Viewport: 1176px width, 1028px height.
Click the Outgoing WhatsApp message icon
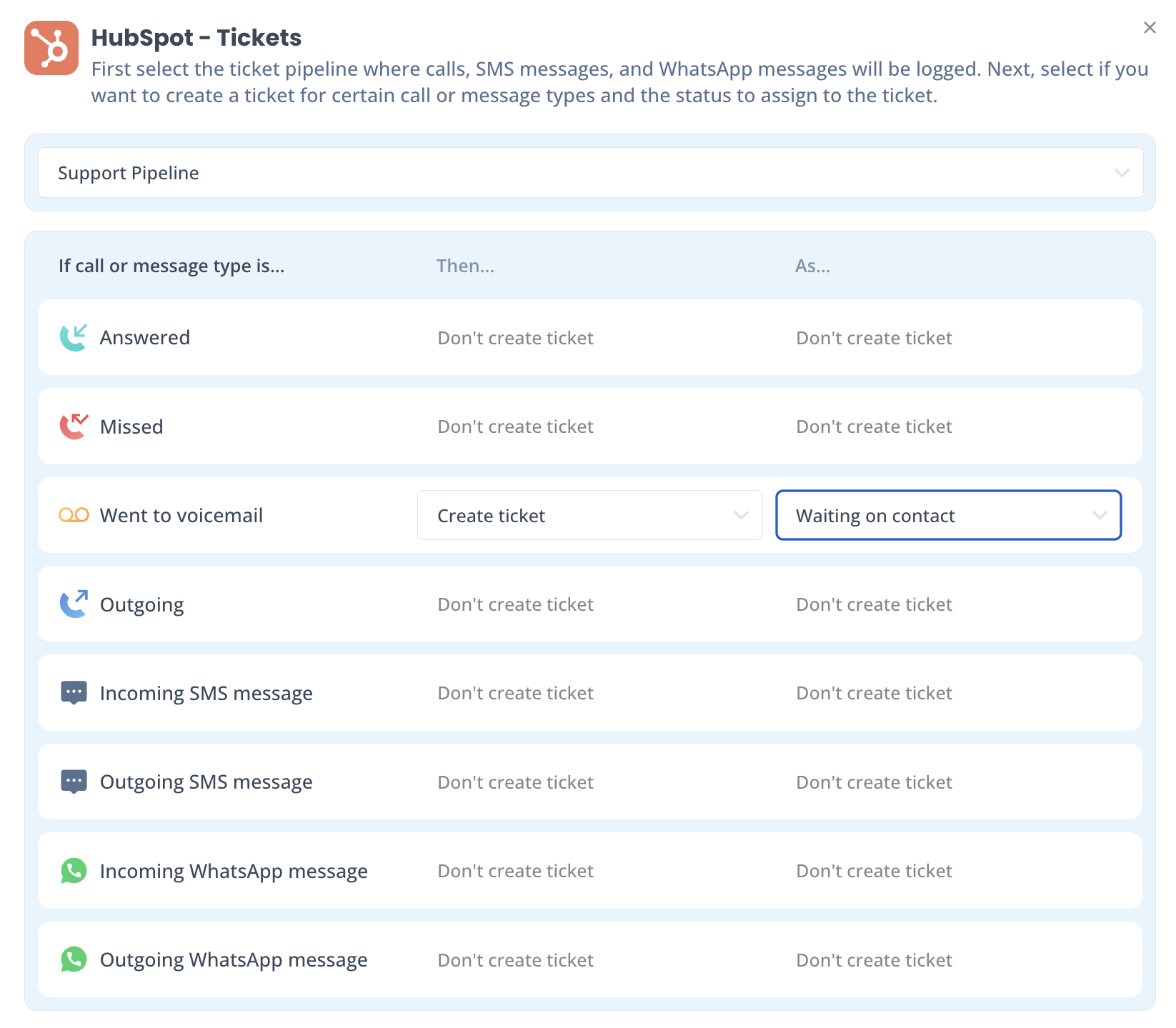[x=74, y=959]
